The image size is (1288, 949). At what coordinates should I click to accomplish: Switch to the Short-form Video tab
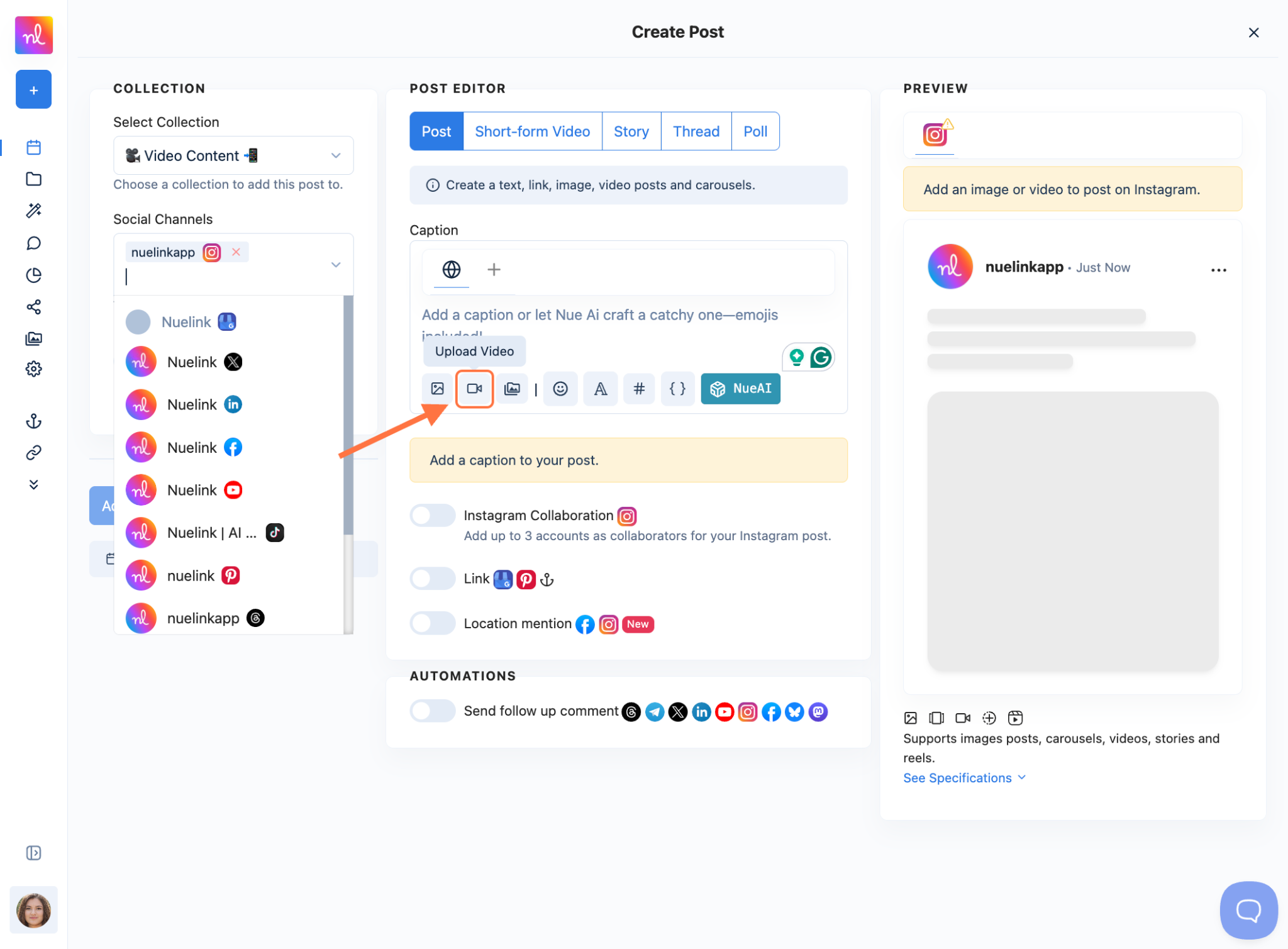point(532,131)
